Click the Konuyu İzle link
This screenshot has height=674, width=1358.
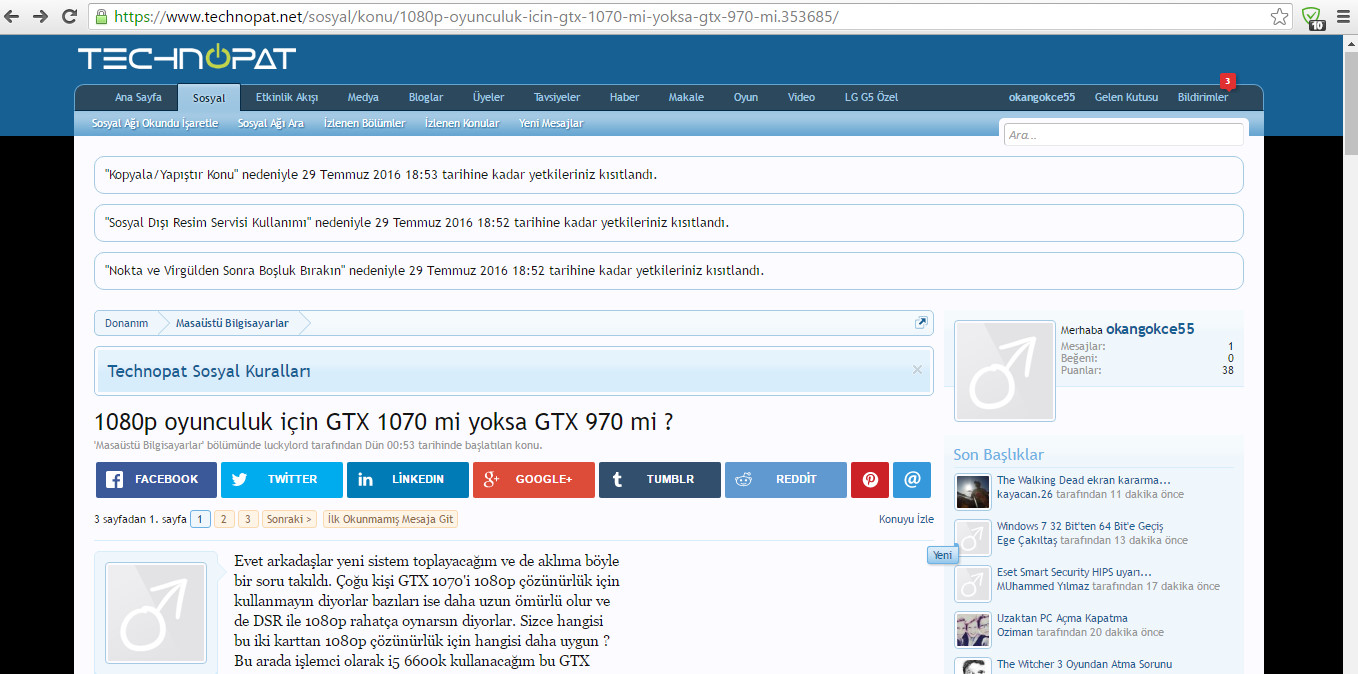coord(906,519)
